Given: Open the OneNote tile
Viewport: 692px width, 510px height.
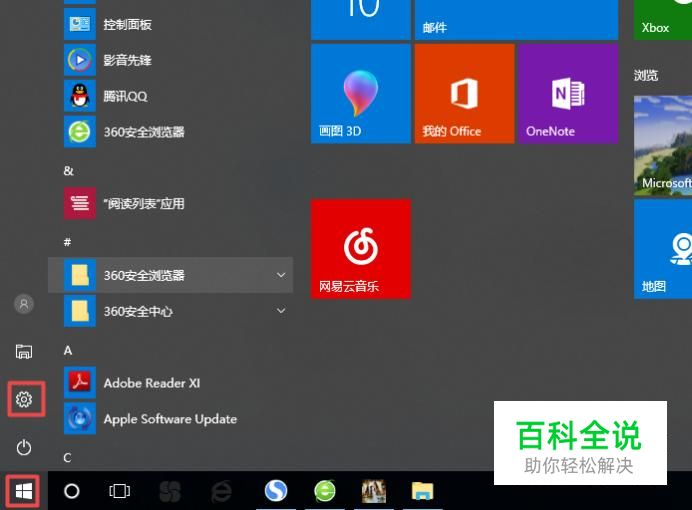Looking at the screenshot, I should 568,94.
